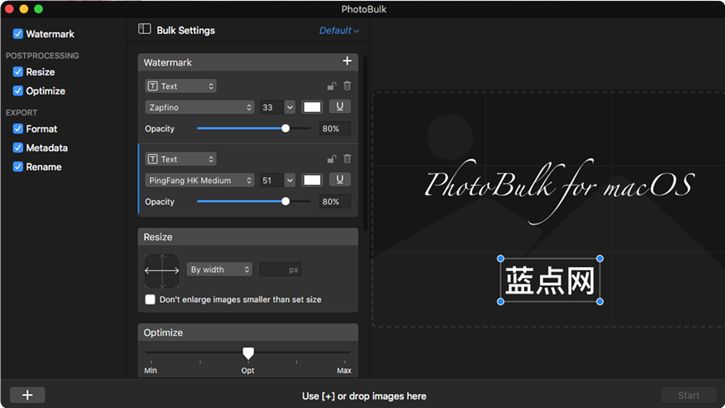The image size is (725, 408).
Task: Open the Default preset dropdown
Action: (x=339, y=31)
